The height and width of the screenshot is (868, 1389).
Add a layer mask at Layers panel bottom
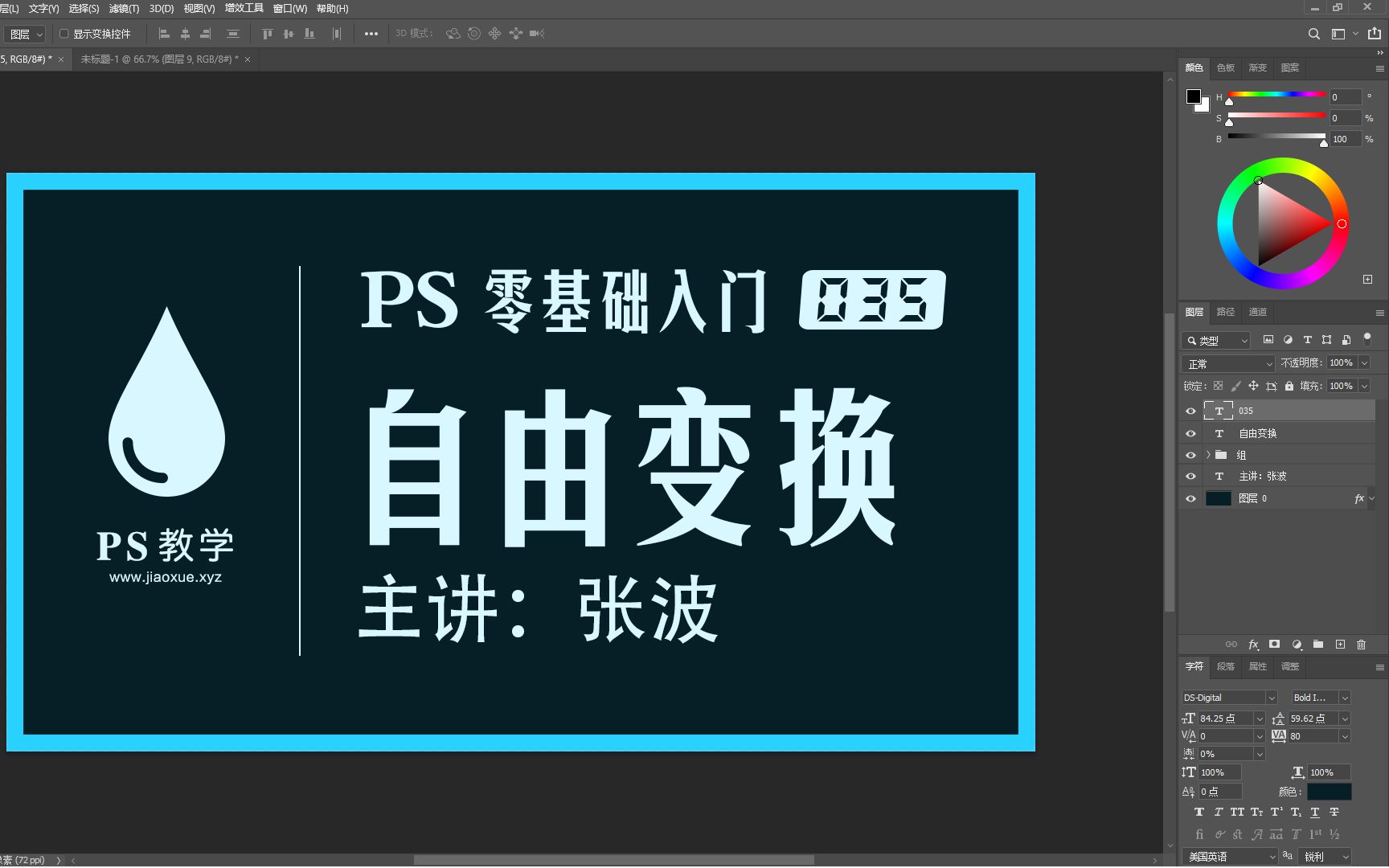click(x=1274, y=645)
